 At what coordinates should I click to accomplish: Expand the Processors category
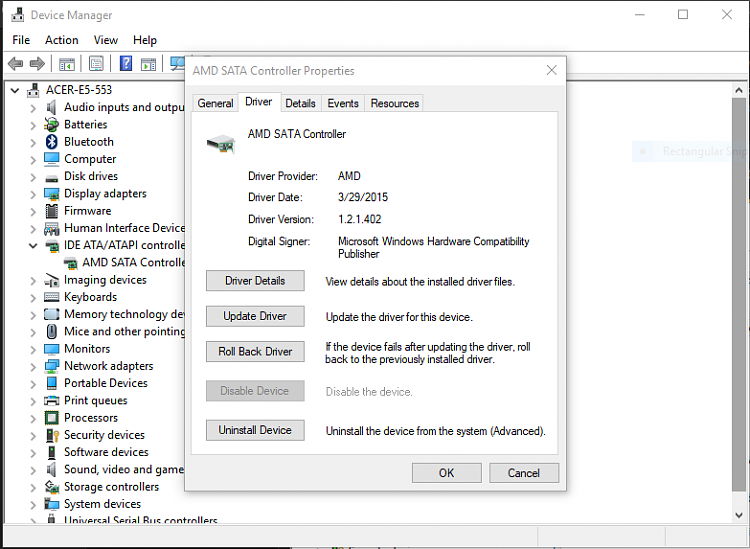[x=33, y=418]
